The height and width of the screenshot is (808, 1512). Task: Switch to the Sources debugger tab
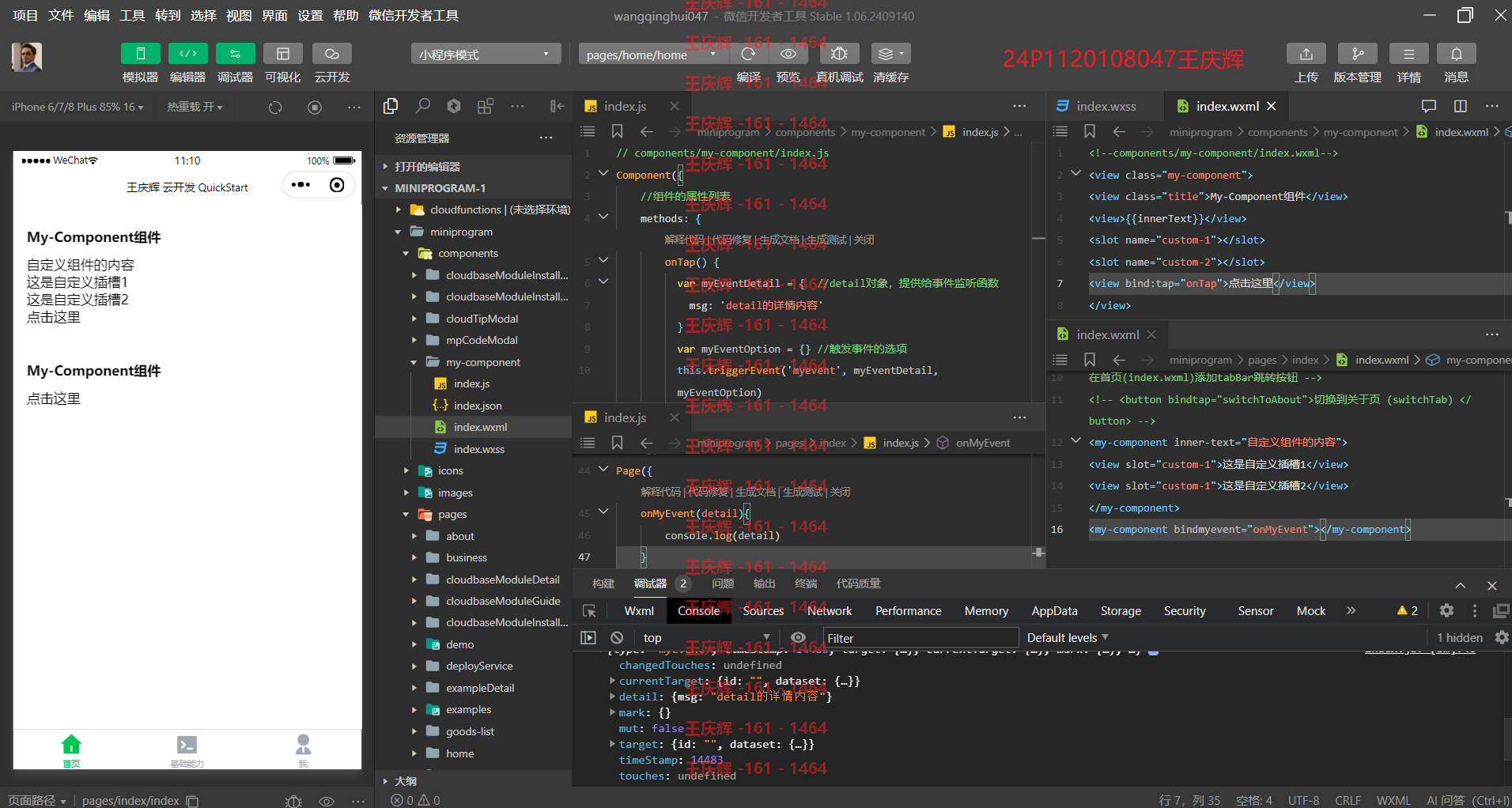[x=762, y=611]
